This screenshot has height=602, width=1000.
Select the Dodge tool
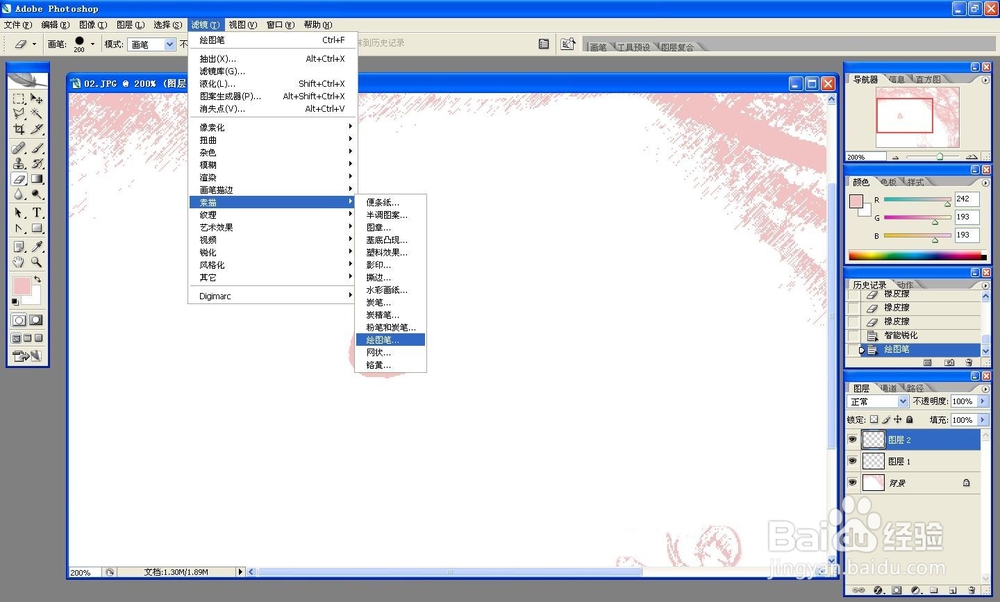[36, 195]
